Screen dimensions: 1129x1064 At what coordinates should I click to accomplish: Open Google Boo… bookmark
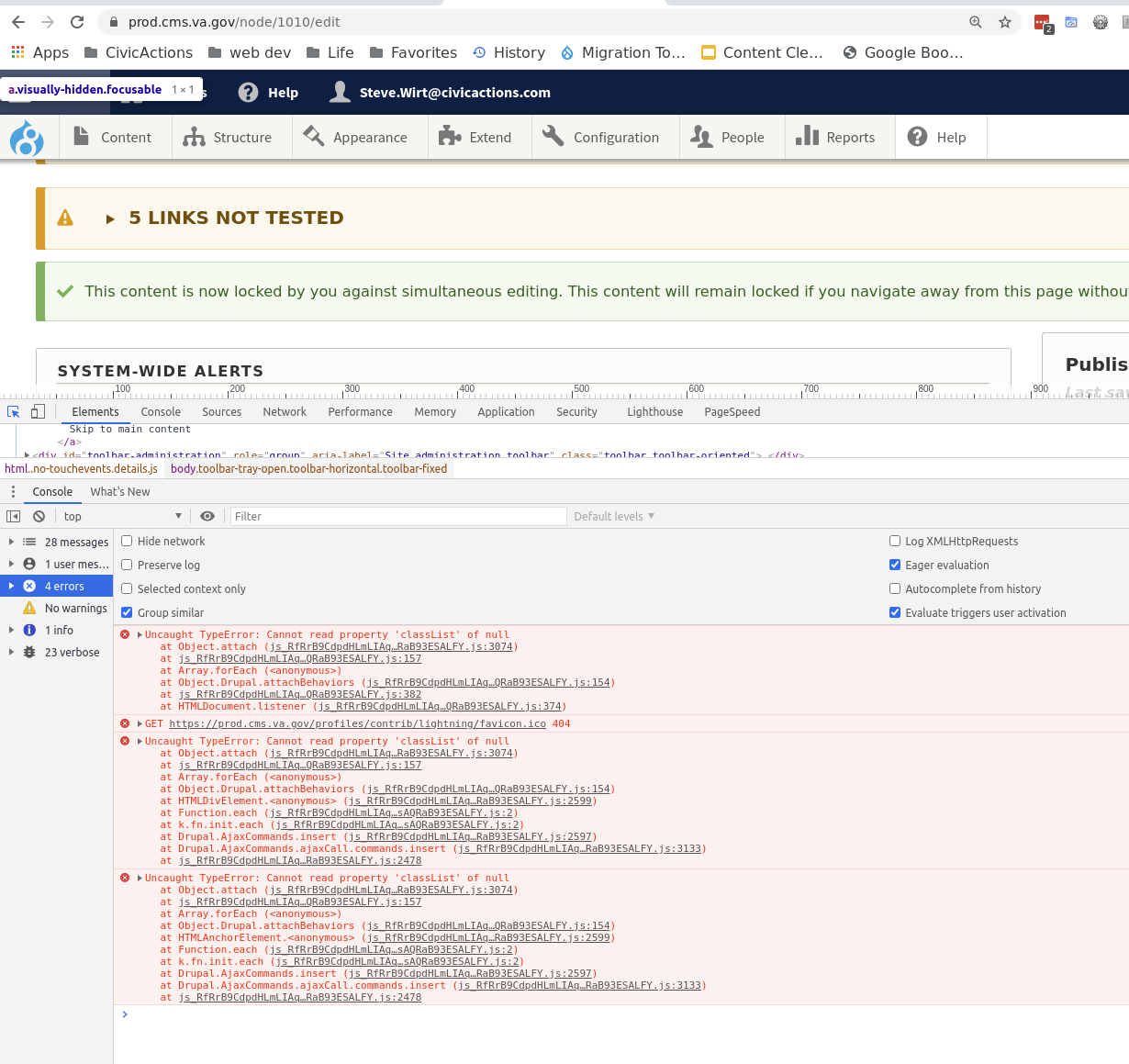903,52
